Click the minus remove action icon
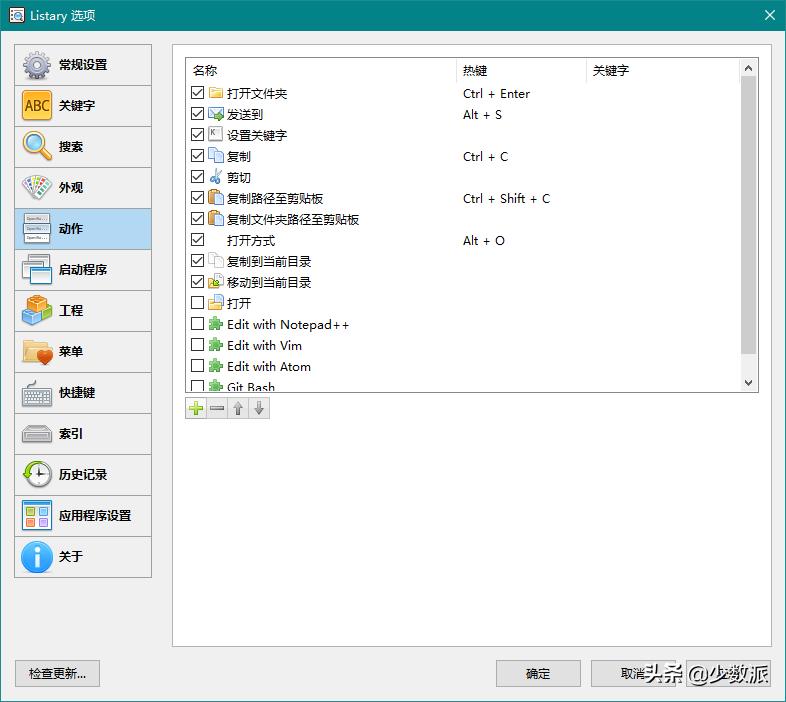The height and width of the screenshot is (702, 786). click(217, 408)
